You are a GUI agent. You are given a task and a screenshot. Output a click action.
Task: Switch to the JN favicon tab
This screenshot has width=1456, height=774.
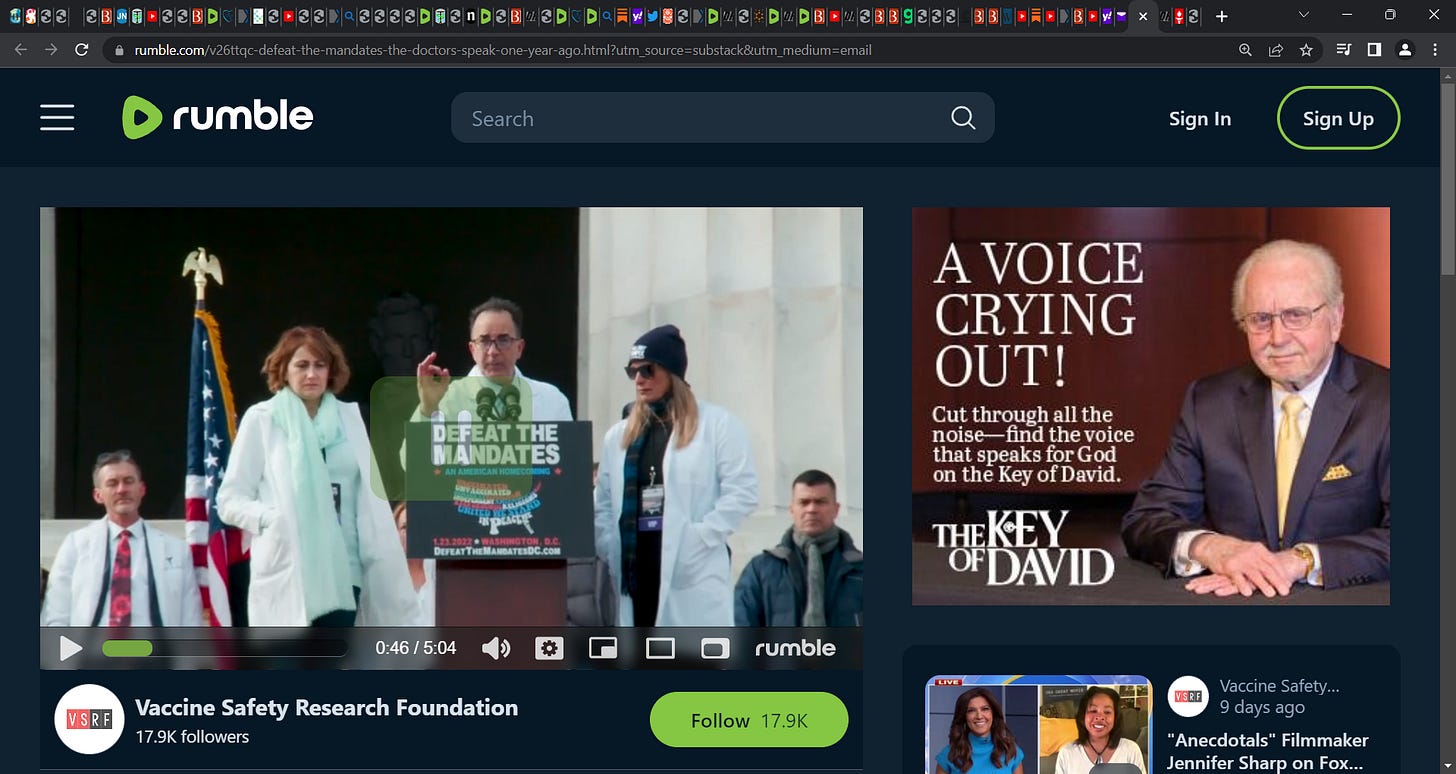pos(121,16)
